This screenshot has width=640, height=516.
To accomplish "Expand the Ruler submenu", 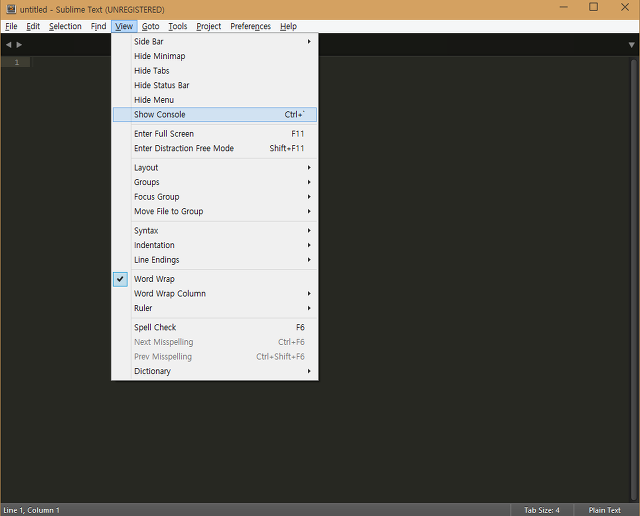I will coord(215,308).
